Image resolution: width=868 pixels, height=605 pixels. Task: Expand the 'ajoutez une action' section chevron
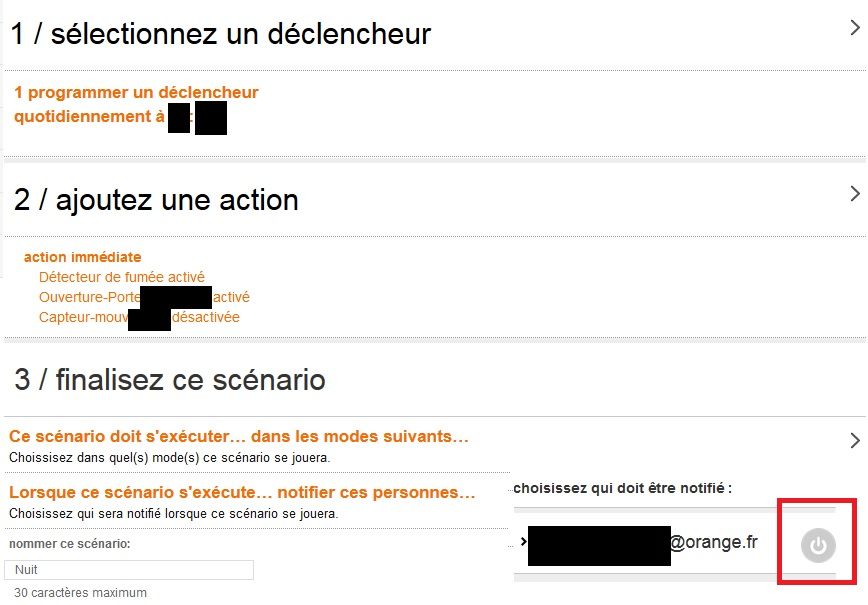[x=854, y=193]
